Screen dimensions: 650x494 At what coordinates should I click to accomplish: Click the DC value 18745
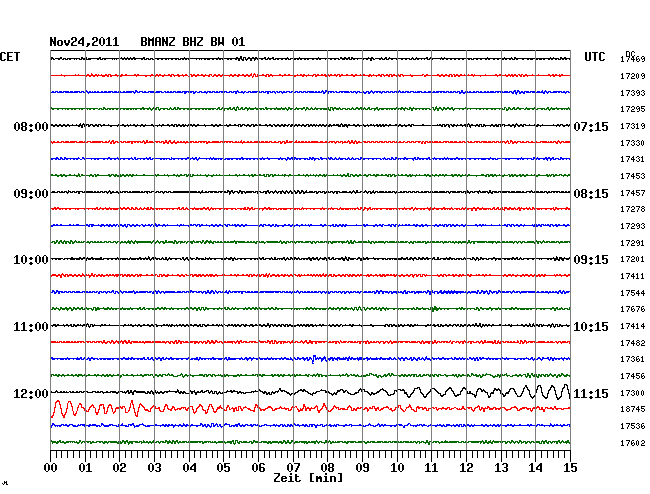point(633,409)
